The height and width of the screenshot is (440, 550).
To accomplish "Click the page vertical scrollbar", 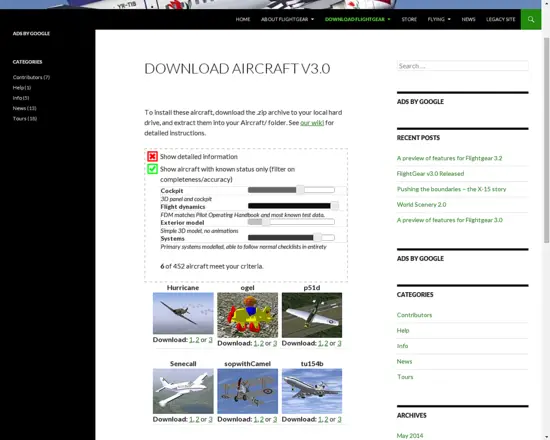I will click(546, 140).
